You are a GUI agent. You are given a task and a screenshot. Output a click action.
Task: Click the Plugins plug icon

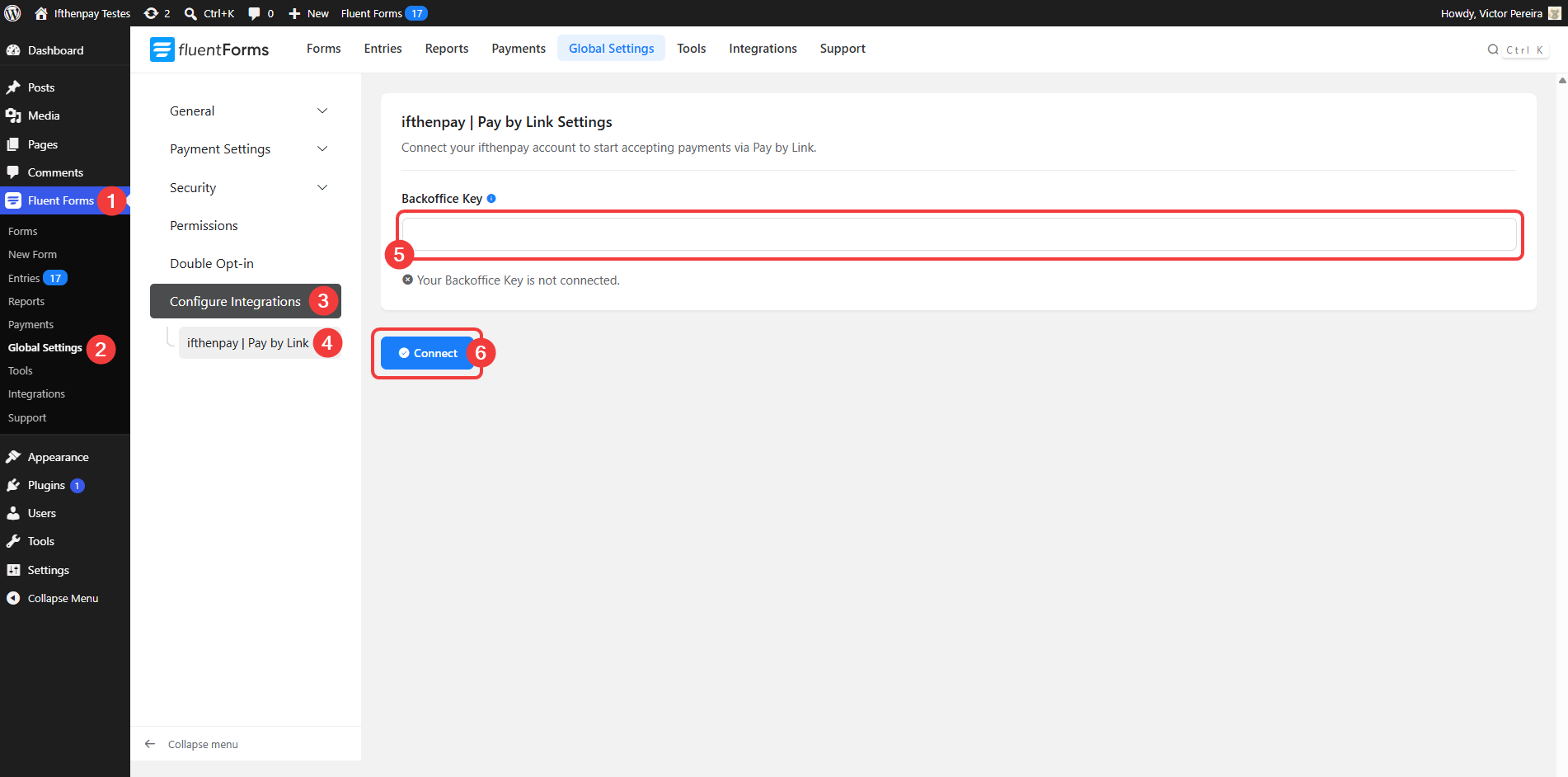click(13, 485)
